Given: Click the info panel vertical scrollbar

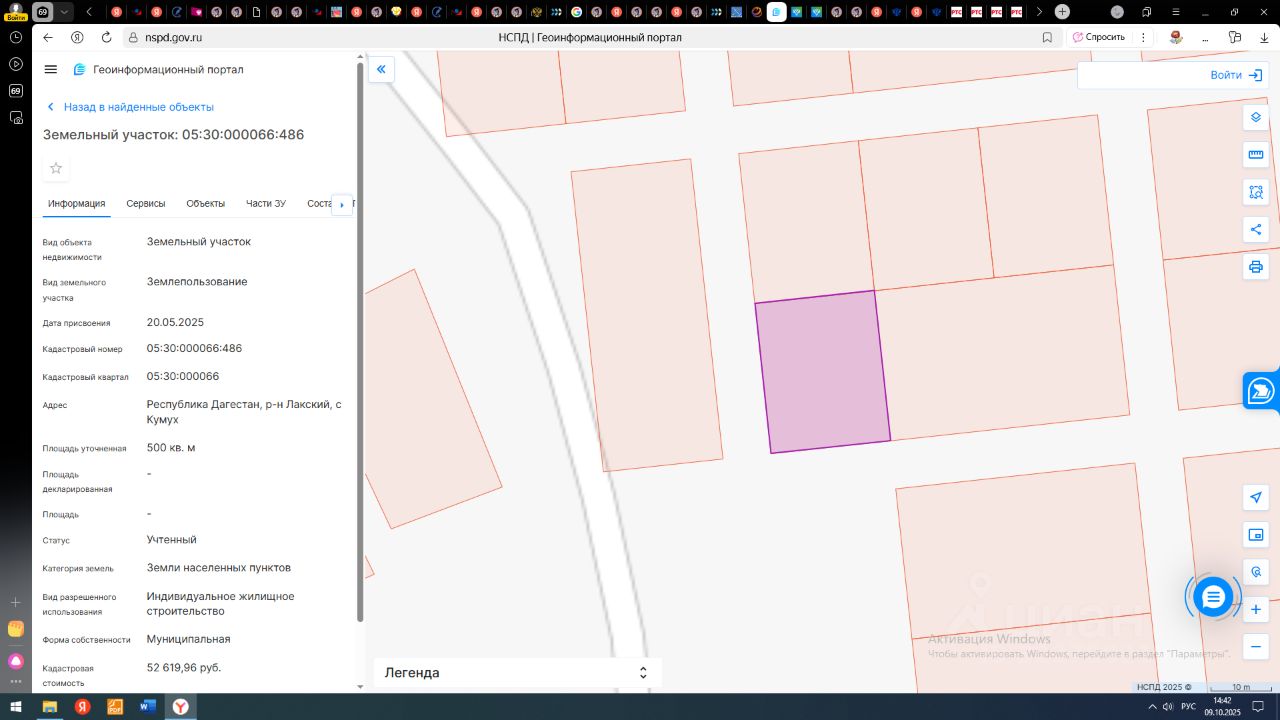Looking at the screenshot, I should click(x=360, y=340).
